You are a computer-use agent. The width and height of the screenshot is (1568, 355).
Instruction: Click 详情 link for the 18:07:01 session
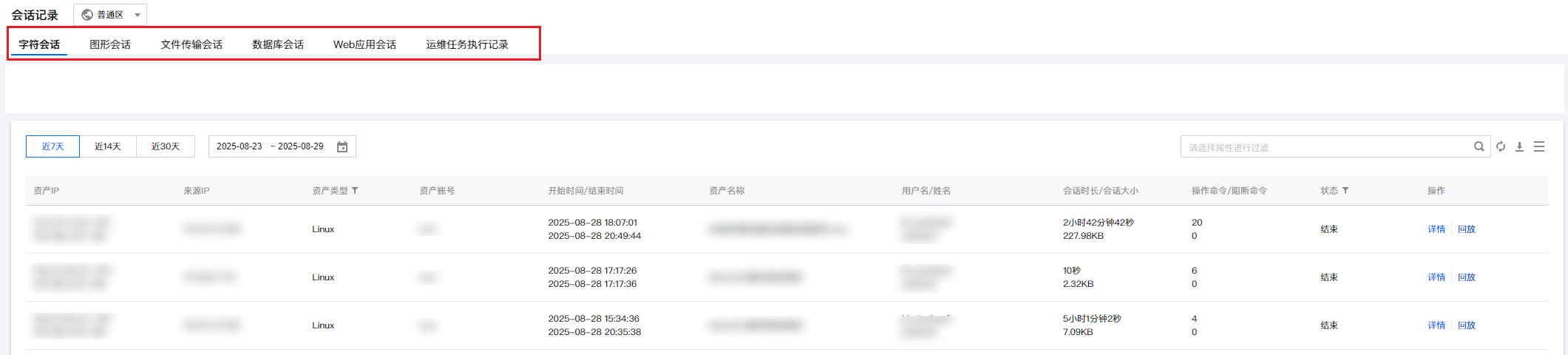[1436, 229]
